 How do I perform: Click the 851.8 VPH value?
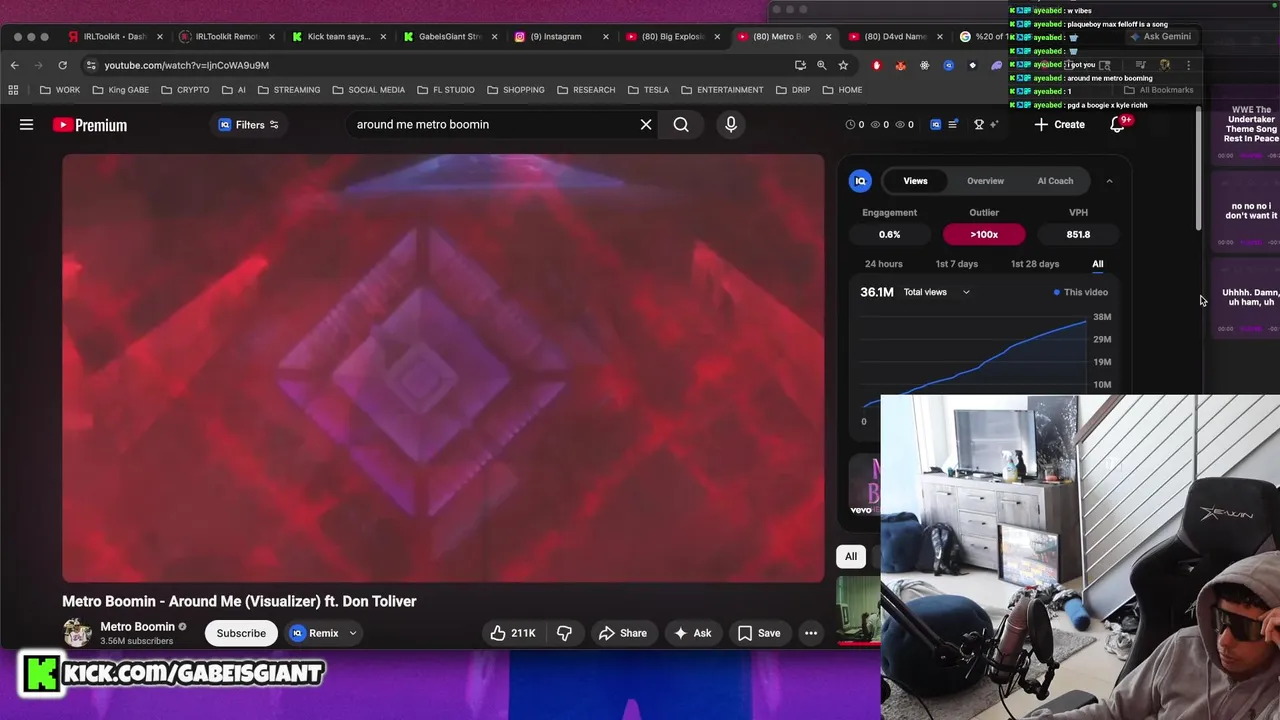coord(1078,234)
